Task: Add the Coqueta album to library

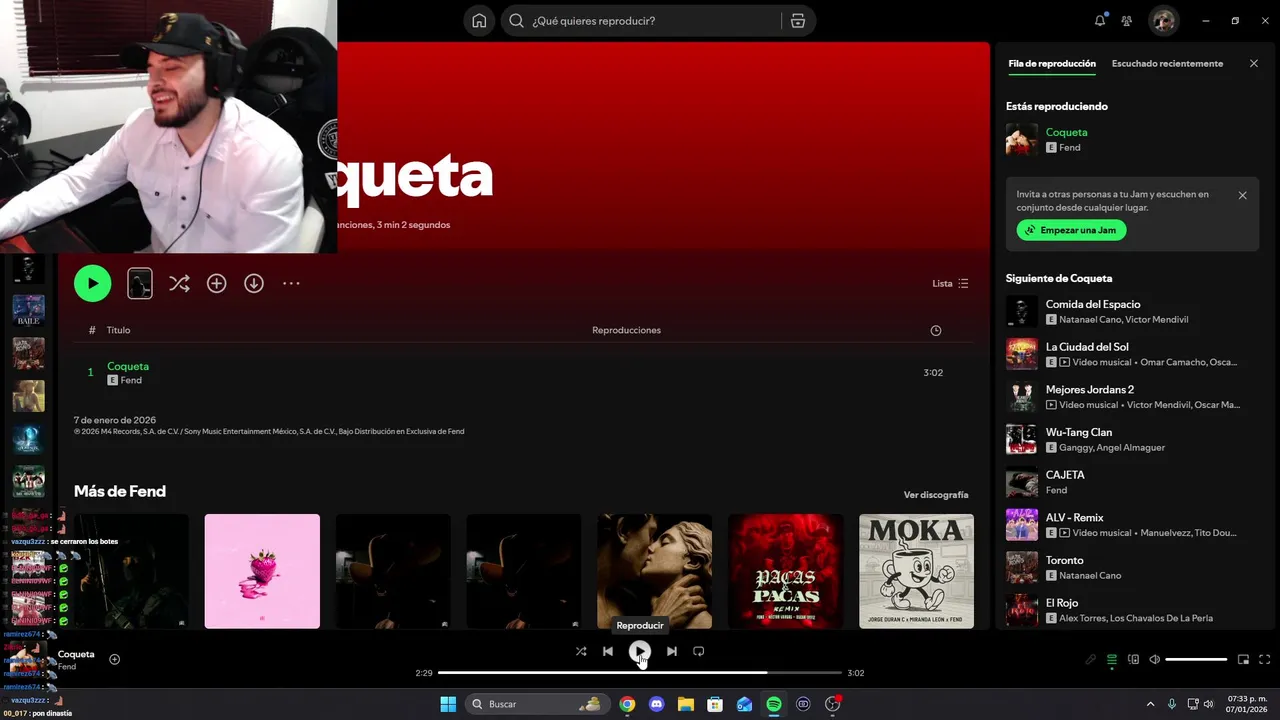Action: click(216, 284)
